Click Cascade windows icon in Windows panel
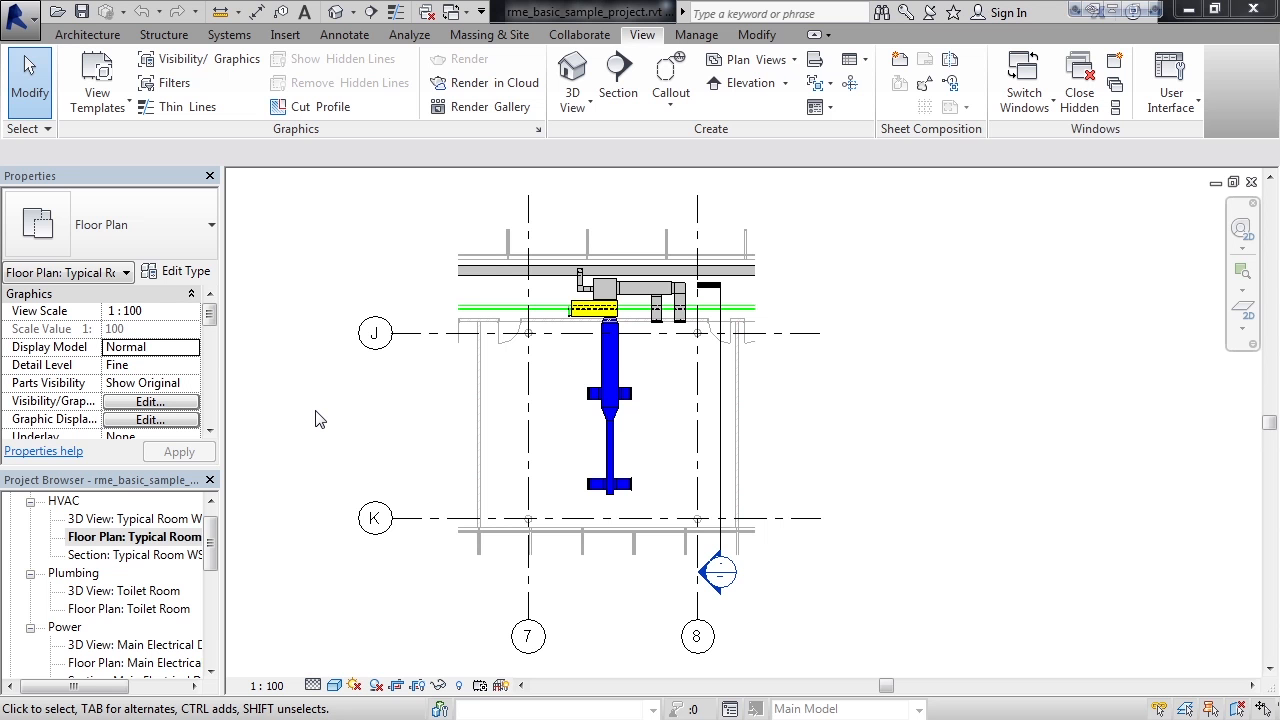Viewport: 1280px width, 720px height. 1115,83
